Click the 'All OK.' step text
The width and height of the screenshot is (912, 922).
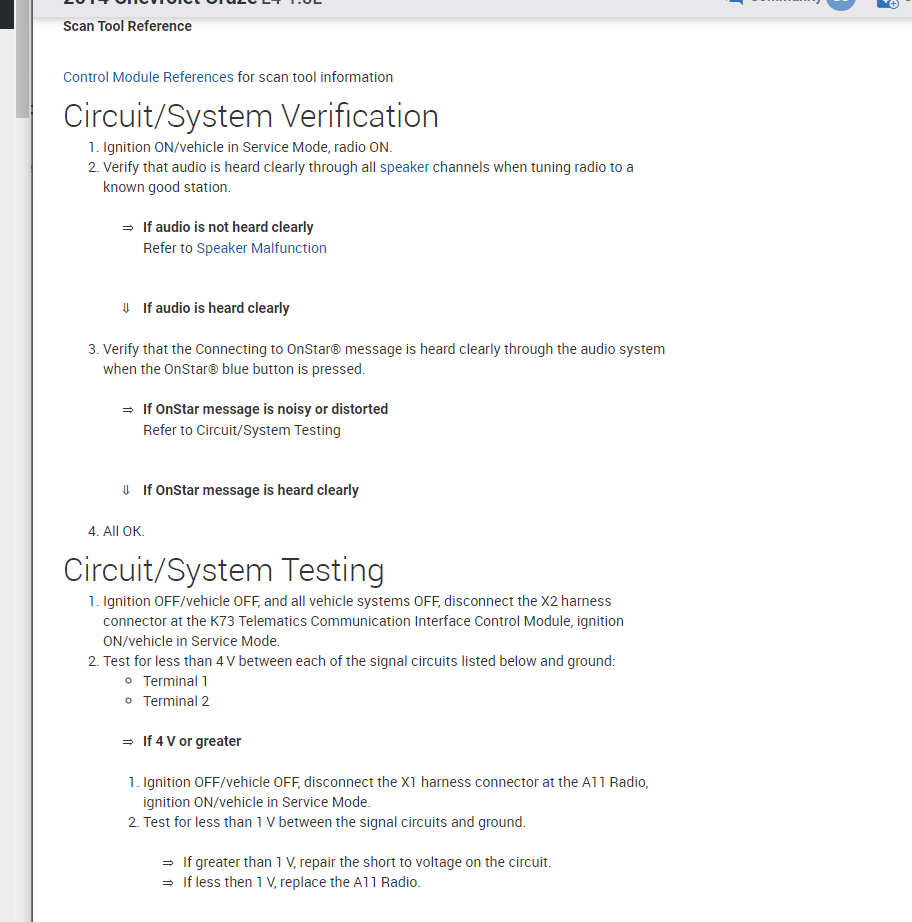[123, 532]
